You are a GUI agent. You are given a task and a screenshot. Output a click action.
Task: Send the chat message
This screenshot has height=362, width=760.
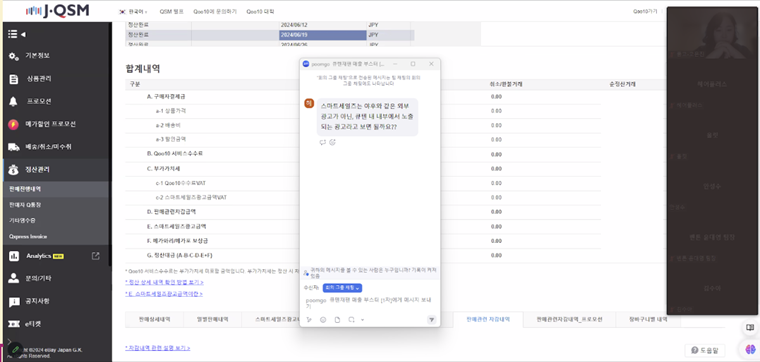tap(431, 319)
